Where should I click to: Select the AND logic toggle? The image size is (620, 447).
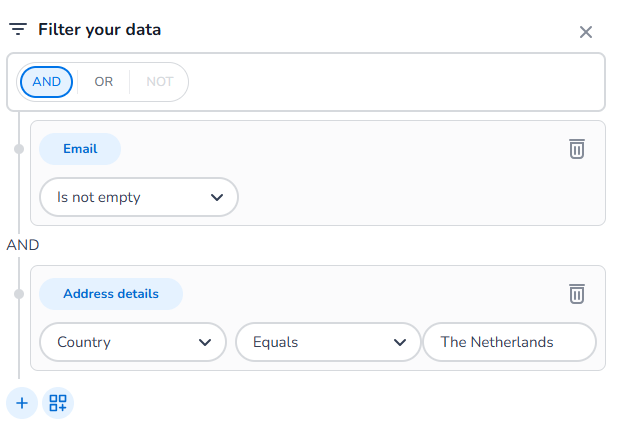(46, 82)
